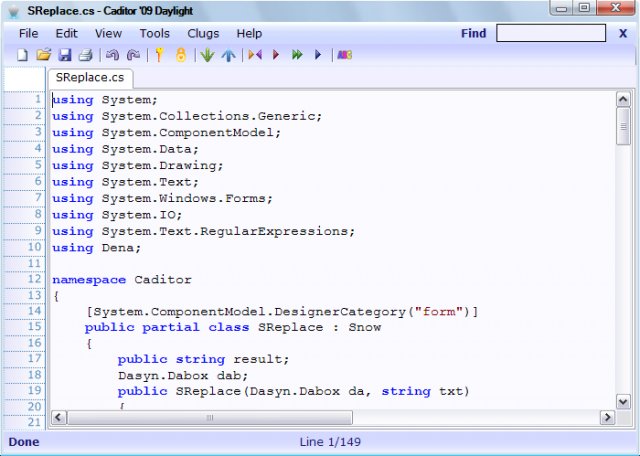Click the 'System.IO' text
The height and width of the screenshot is (456, 640).
[138, 215]
